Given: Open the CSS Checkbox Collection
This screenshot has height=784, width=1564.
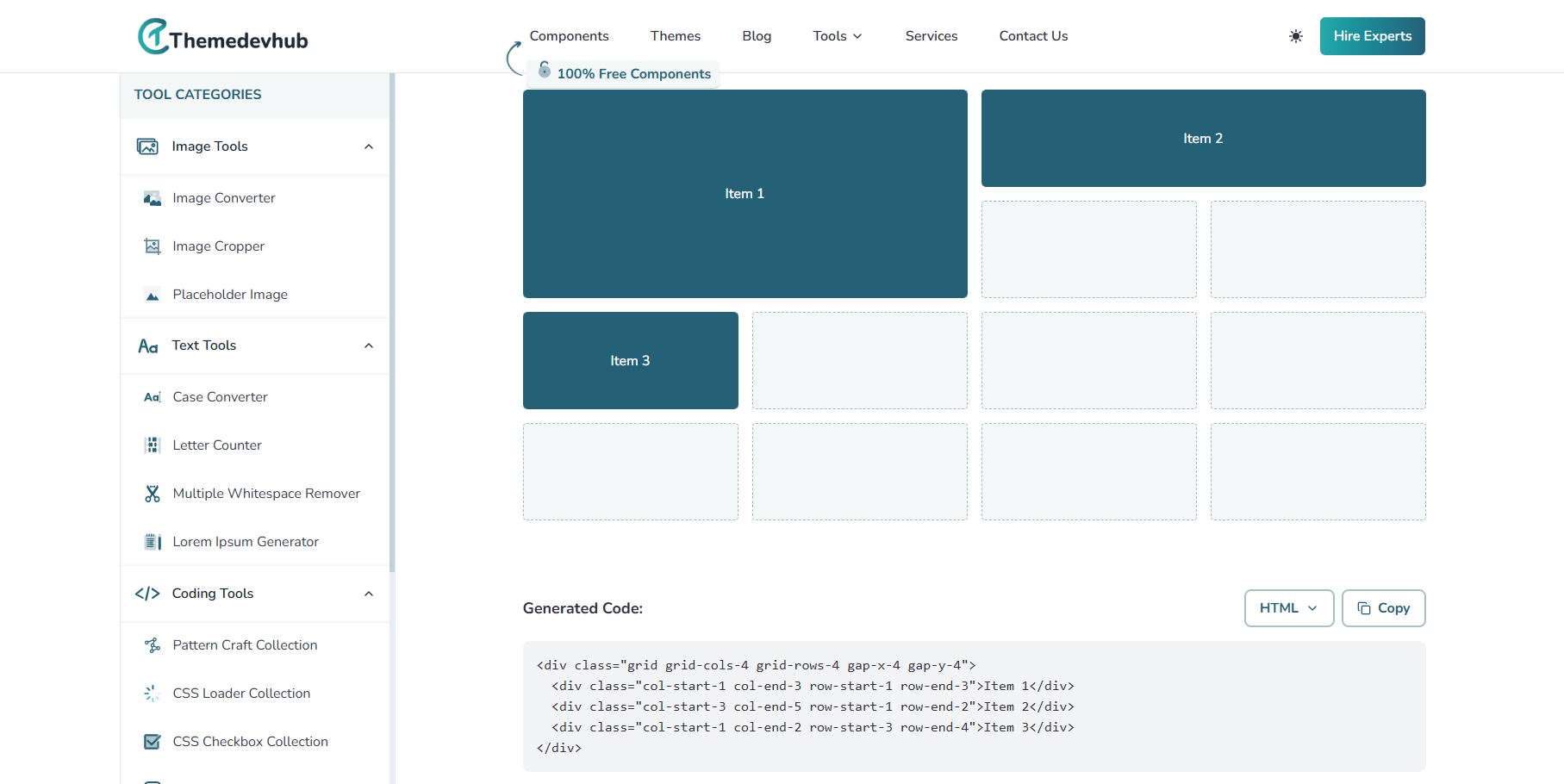Looking at the screenshot, I should [x=251, y=742].
